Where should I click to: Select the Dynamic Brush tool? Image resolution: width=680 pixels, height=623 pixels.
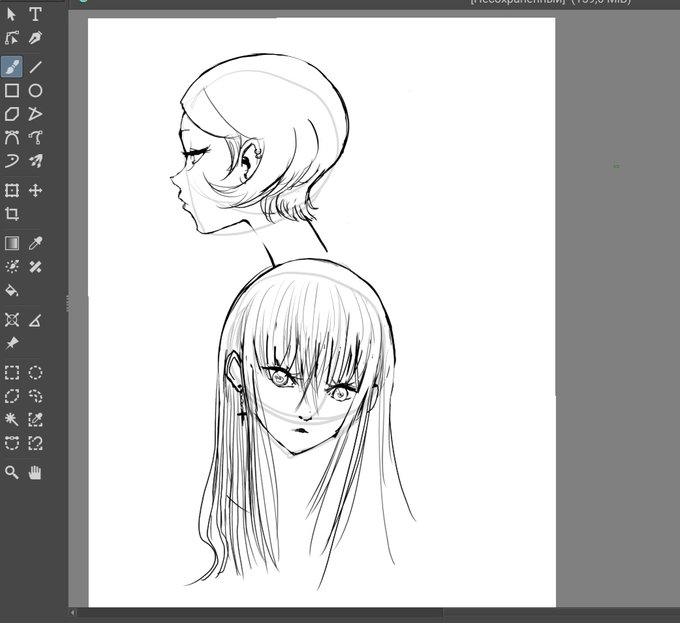pos(12,161)
